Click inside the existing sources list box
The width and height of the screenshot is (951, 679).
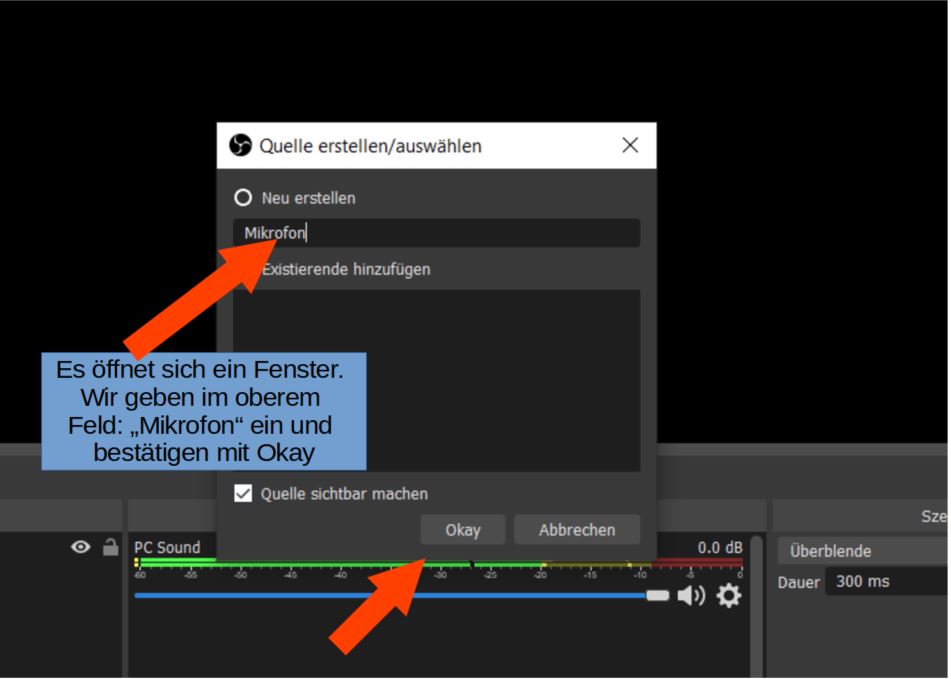click(500, 380)
